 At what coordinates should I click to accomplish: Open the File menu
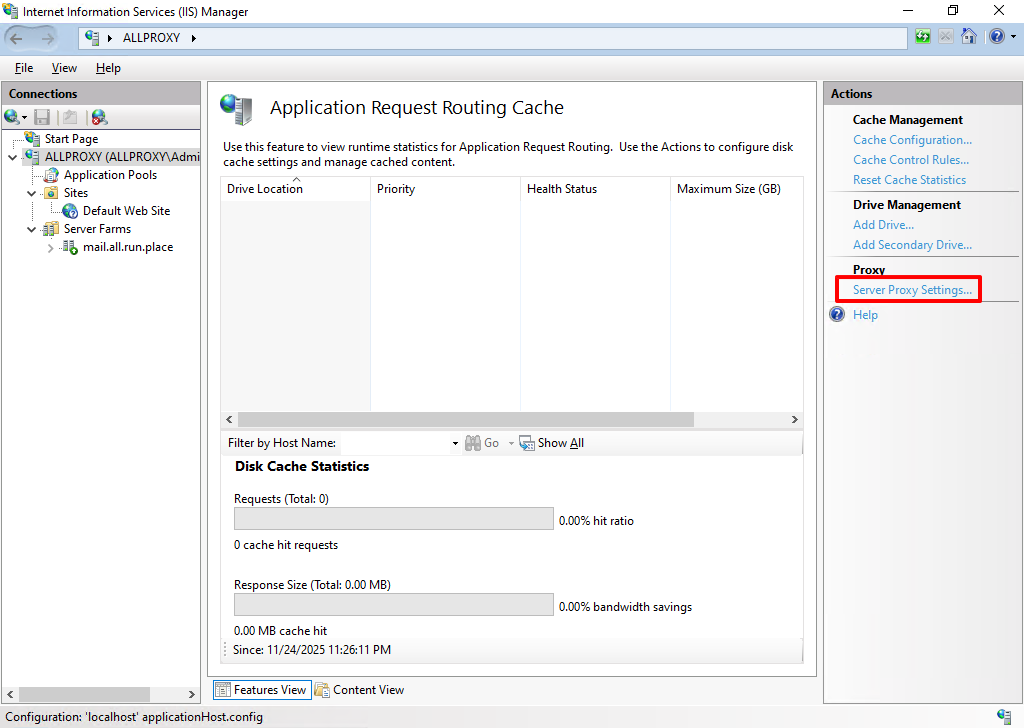tap(24, 68)
